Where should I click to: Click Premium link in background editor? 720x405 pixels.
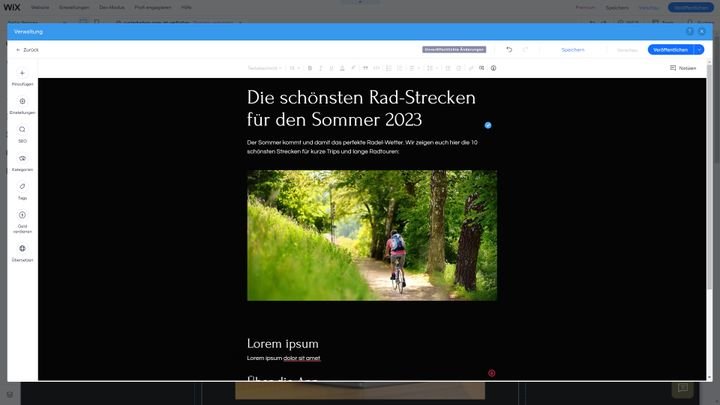585,7
